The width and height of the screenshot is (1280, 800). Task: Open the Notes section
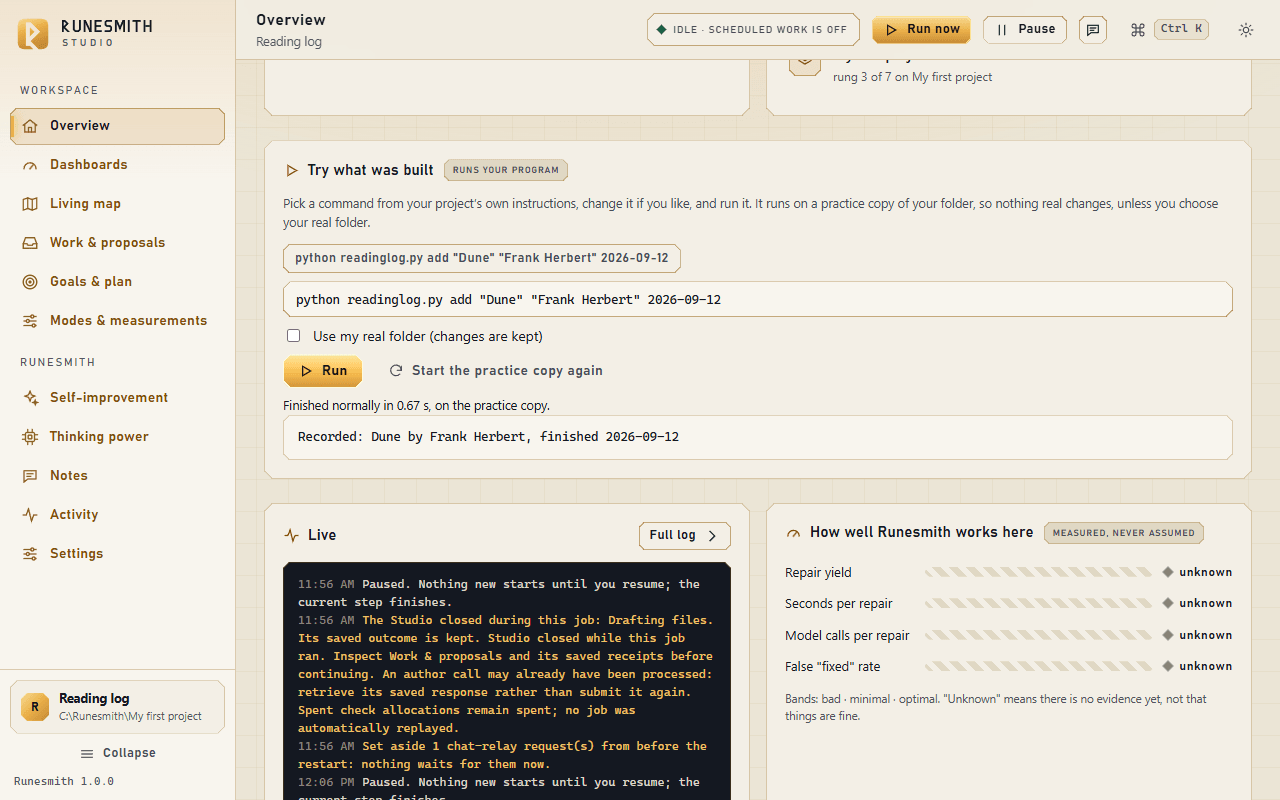pyautogui.click(x=117, y=476)
